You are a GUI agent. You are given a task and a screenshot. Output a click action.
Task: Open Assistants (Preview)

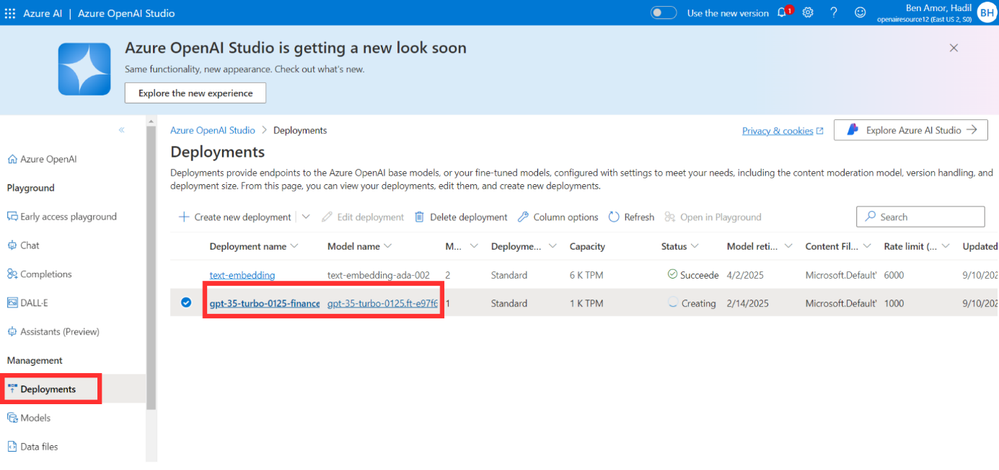tap(53, 332)
